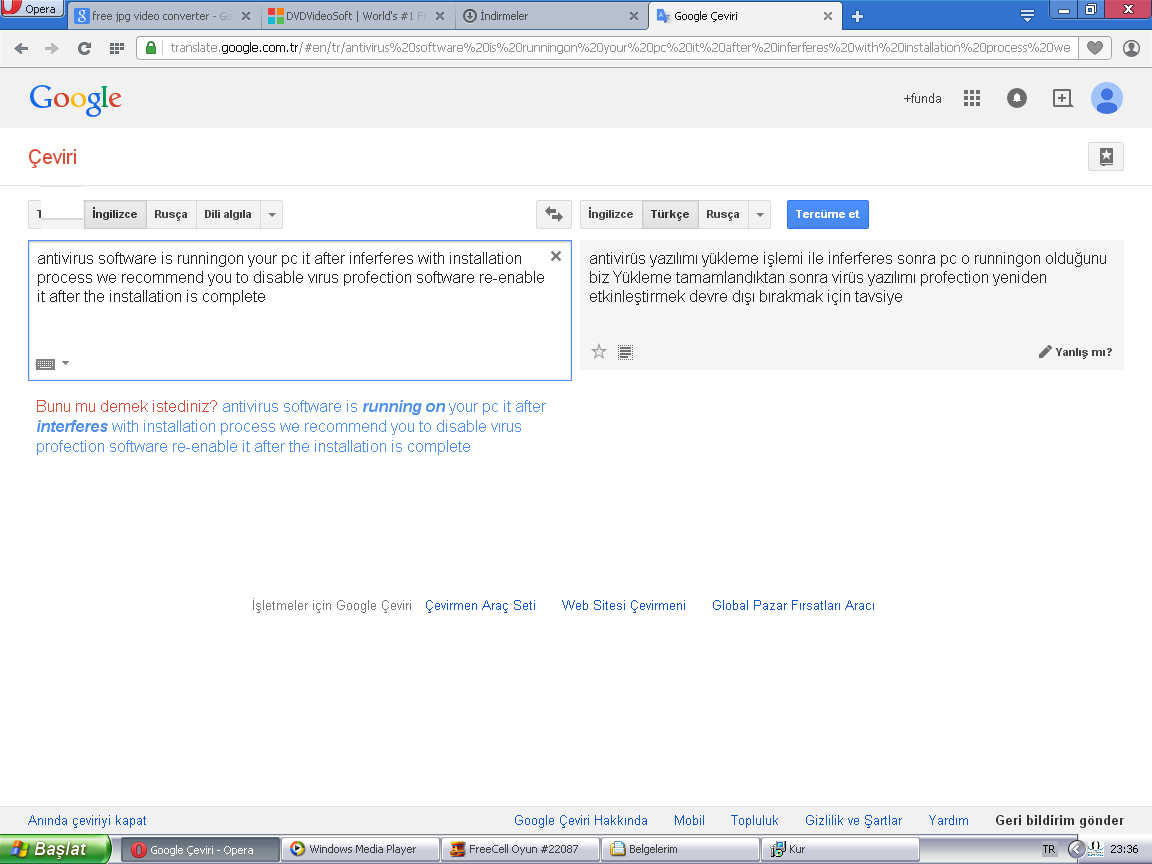Open Çevirmen Araç Seti link
Screen dimensions: 1152x864
coord(480,605)
